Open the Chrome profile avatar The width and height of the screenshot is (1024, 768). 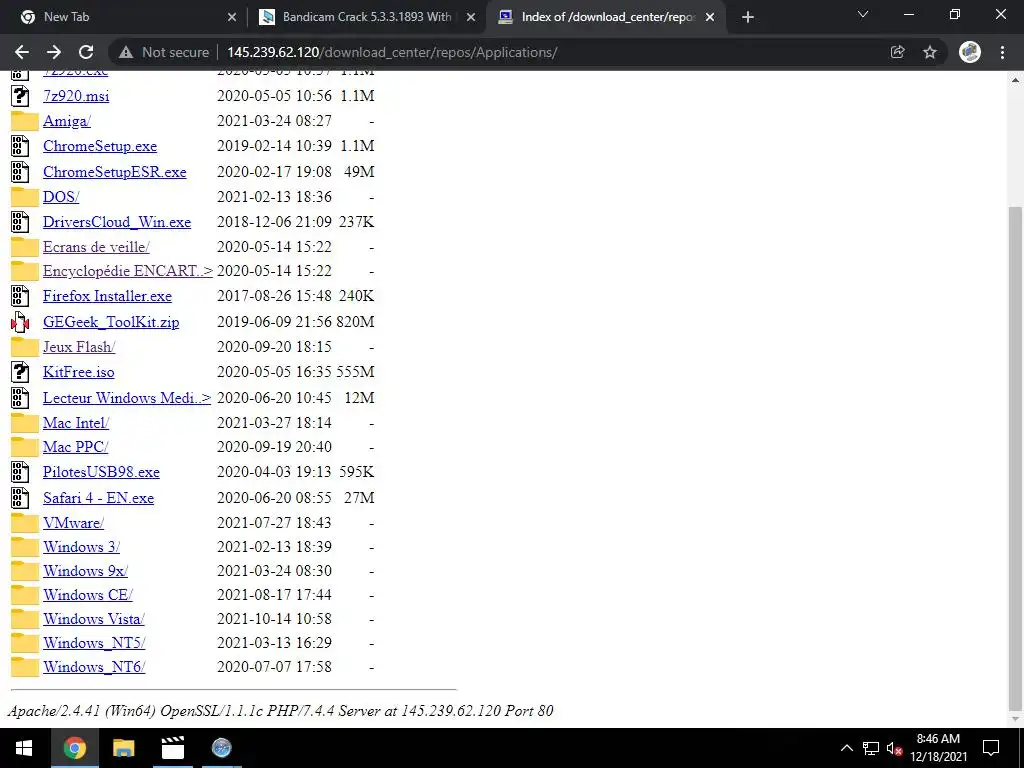pyautogui.click(x=970, y=52)
